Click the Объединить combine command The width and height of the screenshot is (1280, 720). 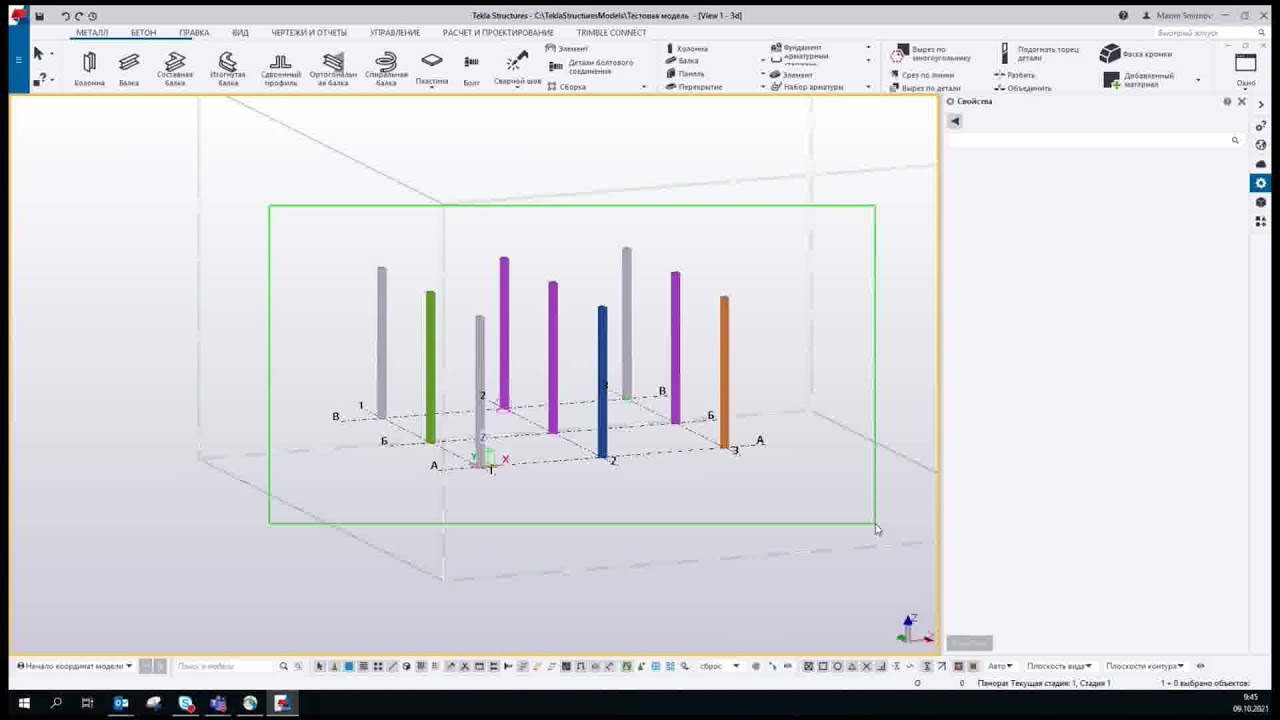tap(1023, 88)
